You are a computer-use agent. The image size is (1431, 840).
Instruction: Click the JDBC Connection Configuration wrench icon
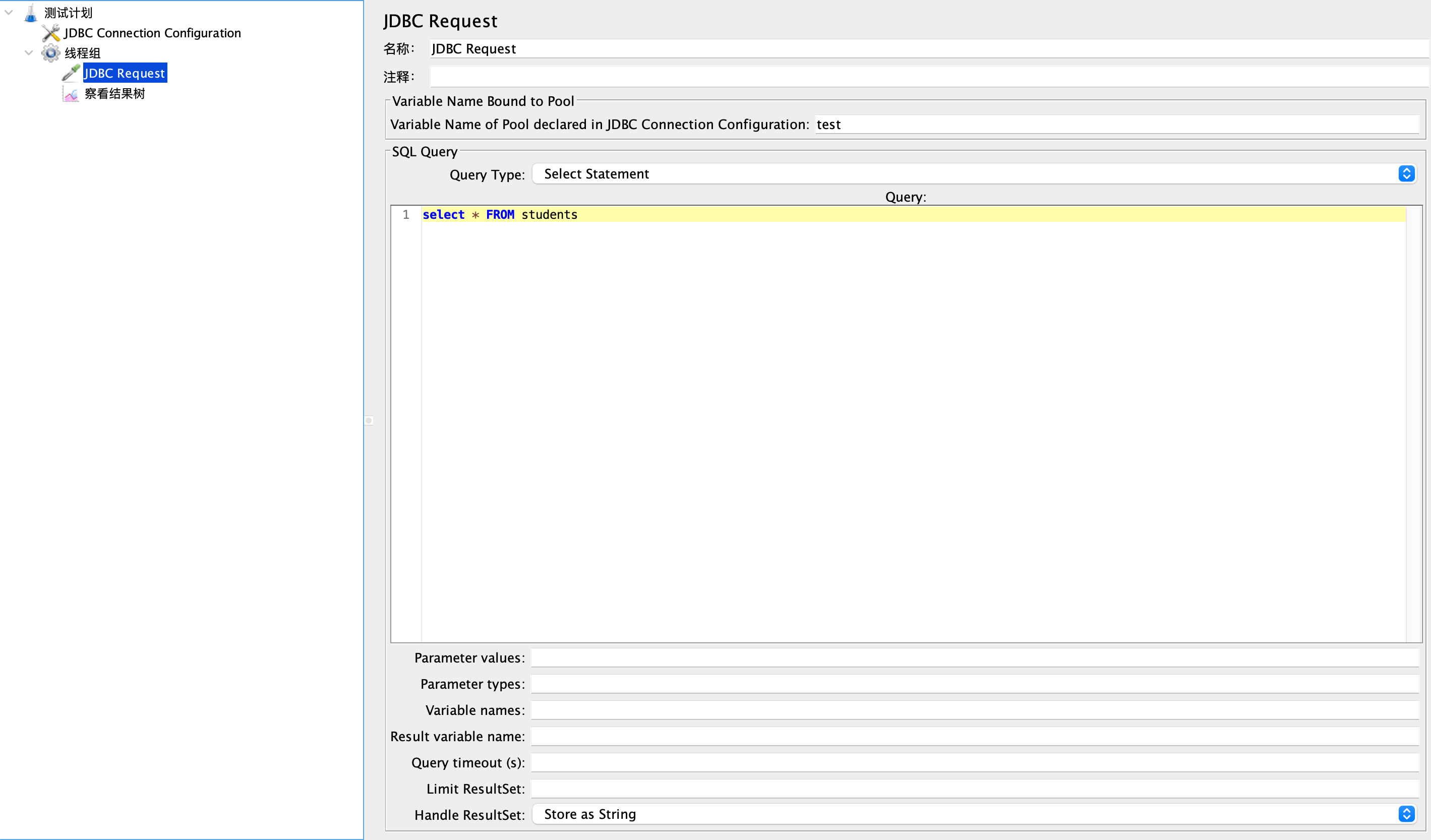(x=50, y=33)
